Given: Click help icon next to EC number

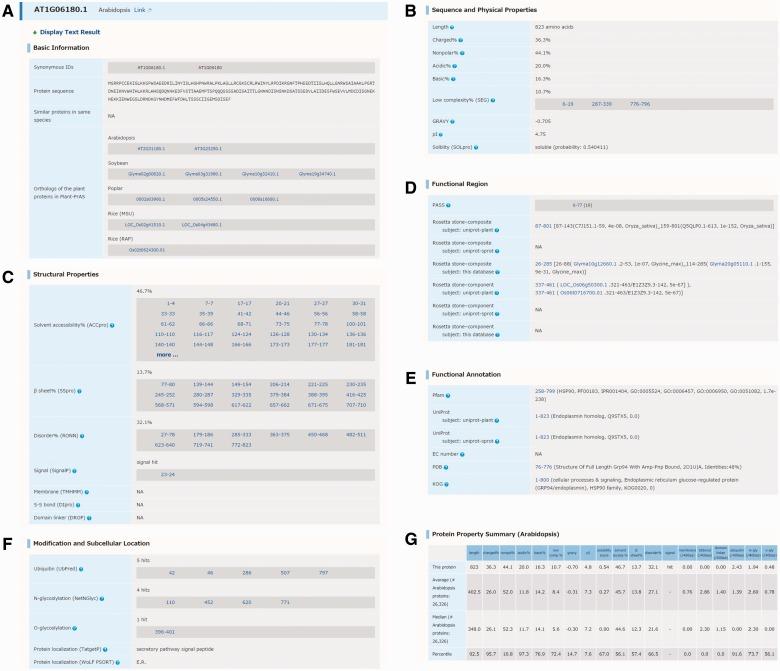Looking at the screenshot, I should tap(461, 454).
